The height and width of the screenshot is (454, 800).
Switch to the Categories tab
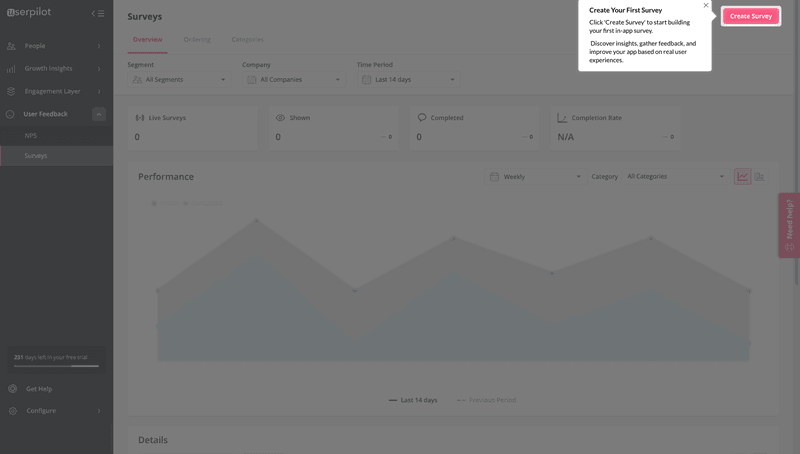click(x=247, y=40)
